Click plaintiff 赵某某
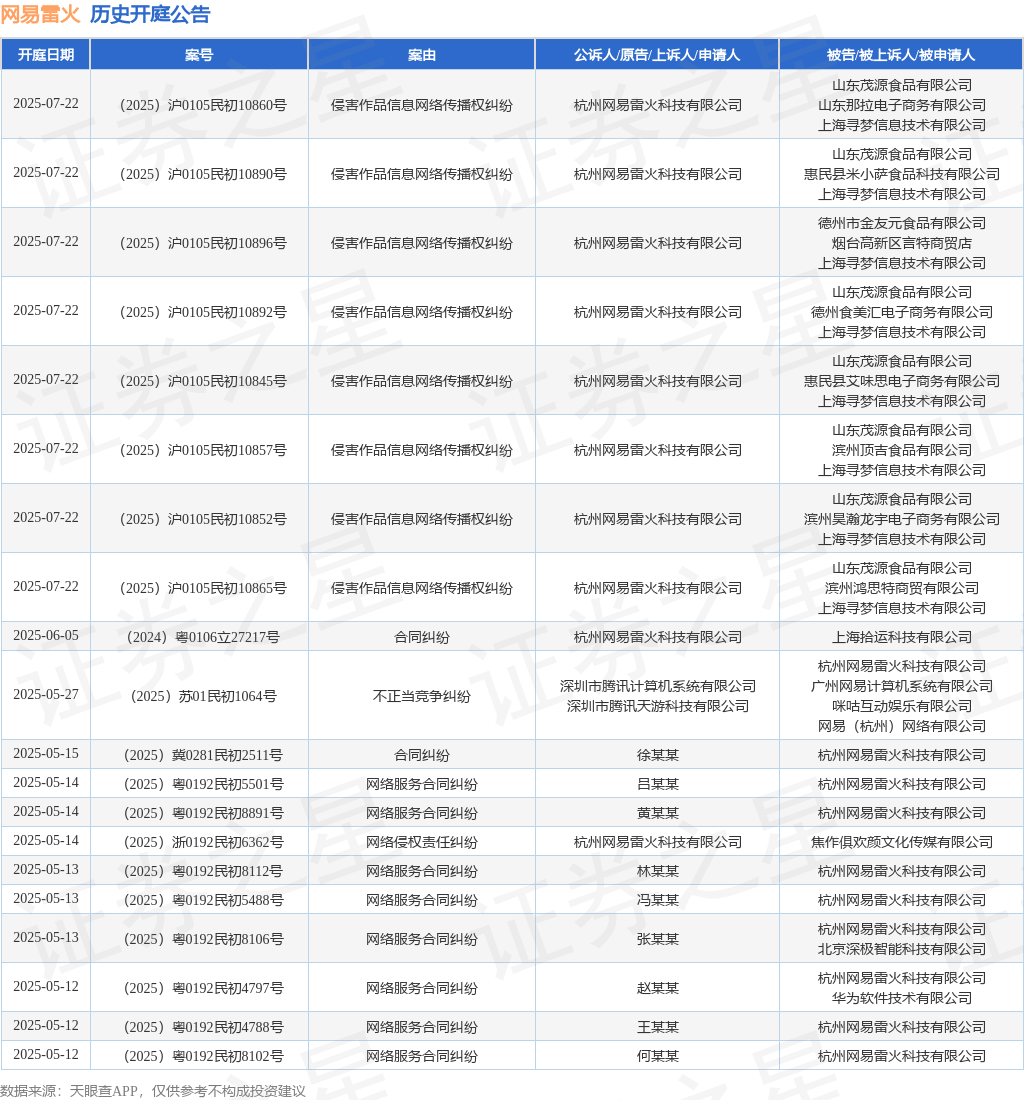 click(x=658, y=988)
